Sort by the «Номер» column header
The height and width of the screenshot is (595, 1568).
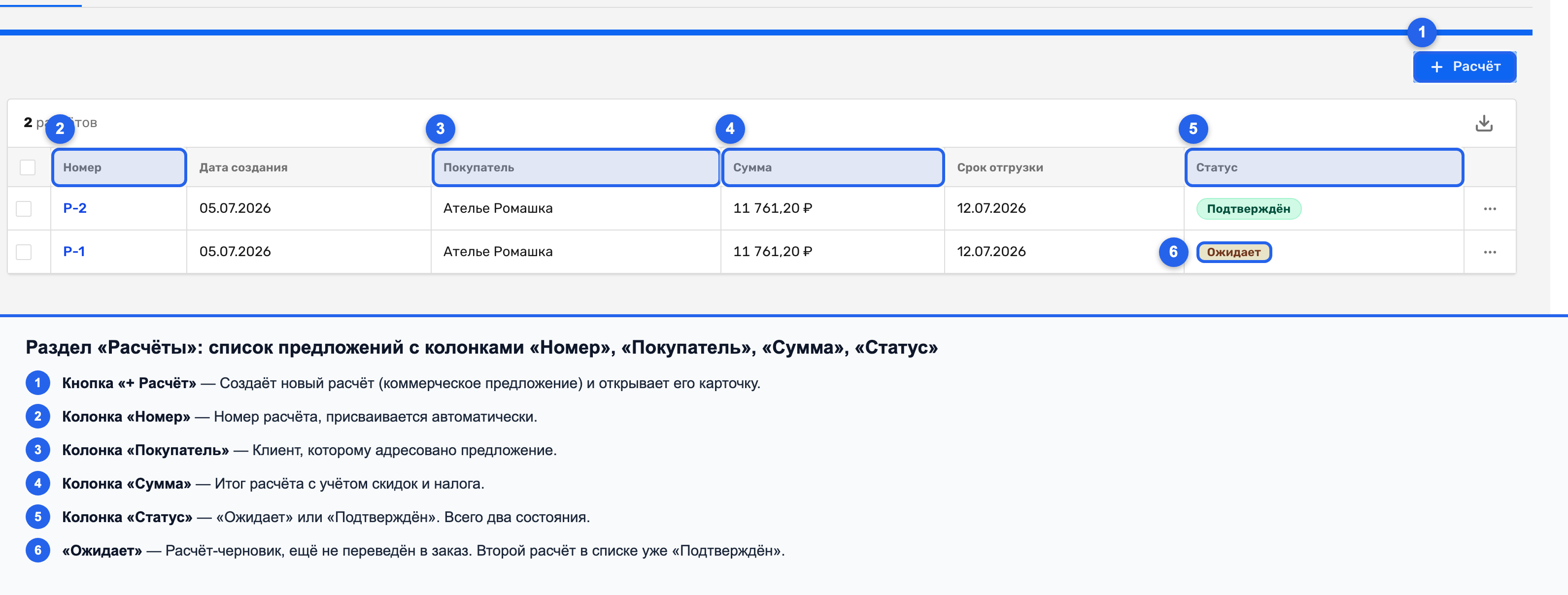point(119,167)
